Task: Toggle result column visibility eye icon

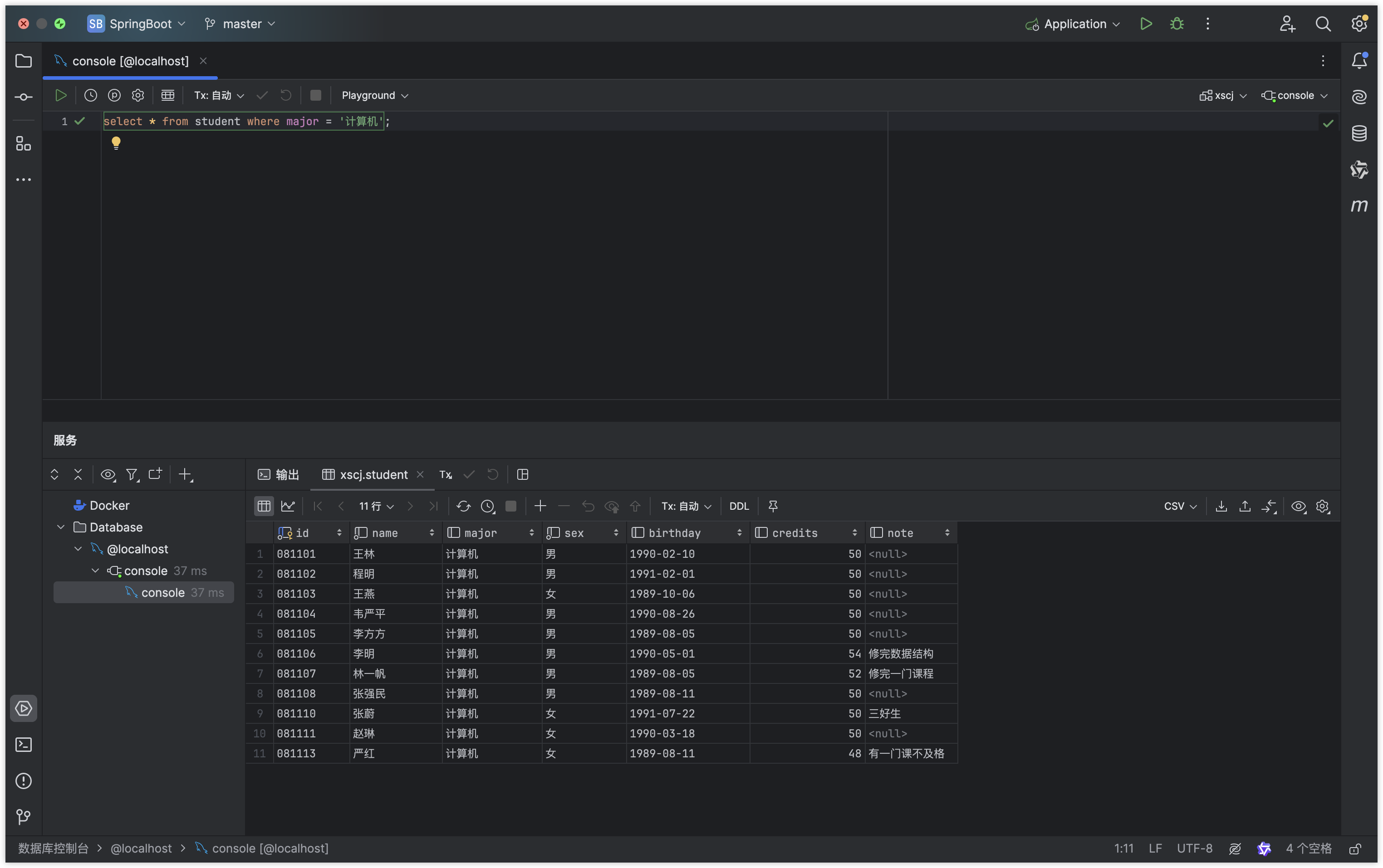Action: (1299, 506)
